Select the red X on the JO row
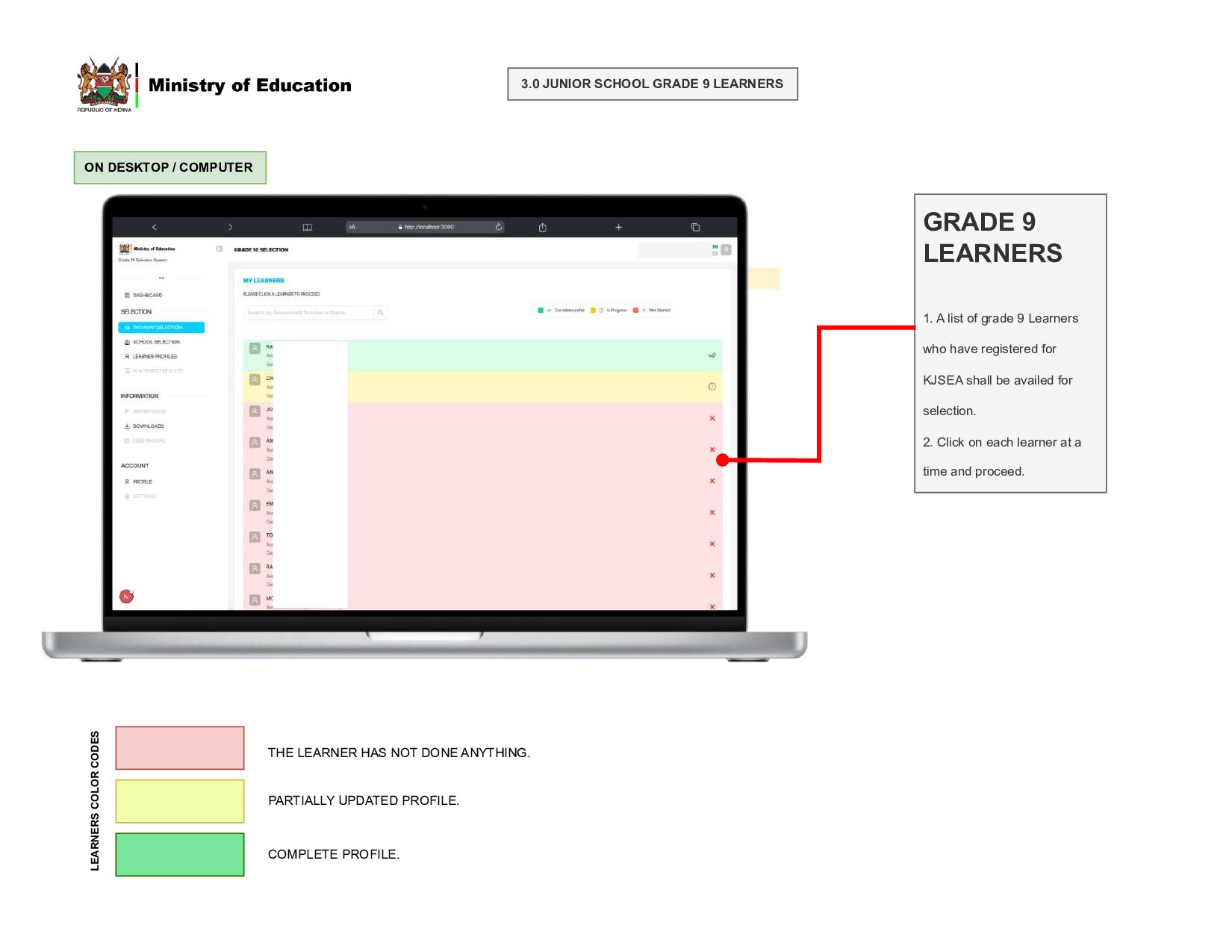The image size is (1232, 952). pyautogui.click(x=712, y=418)
